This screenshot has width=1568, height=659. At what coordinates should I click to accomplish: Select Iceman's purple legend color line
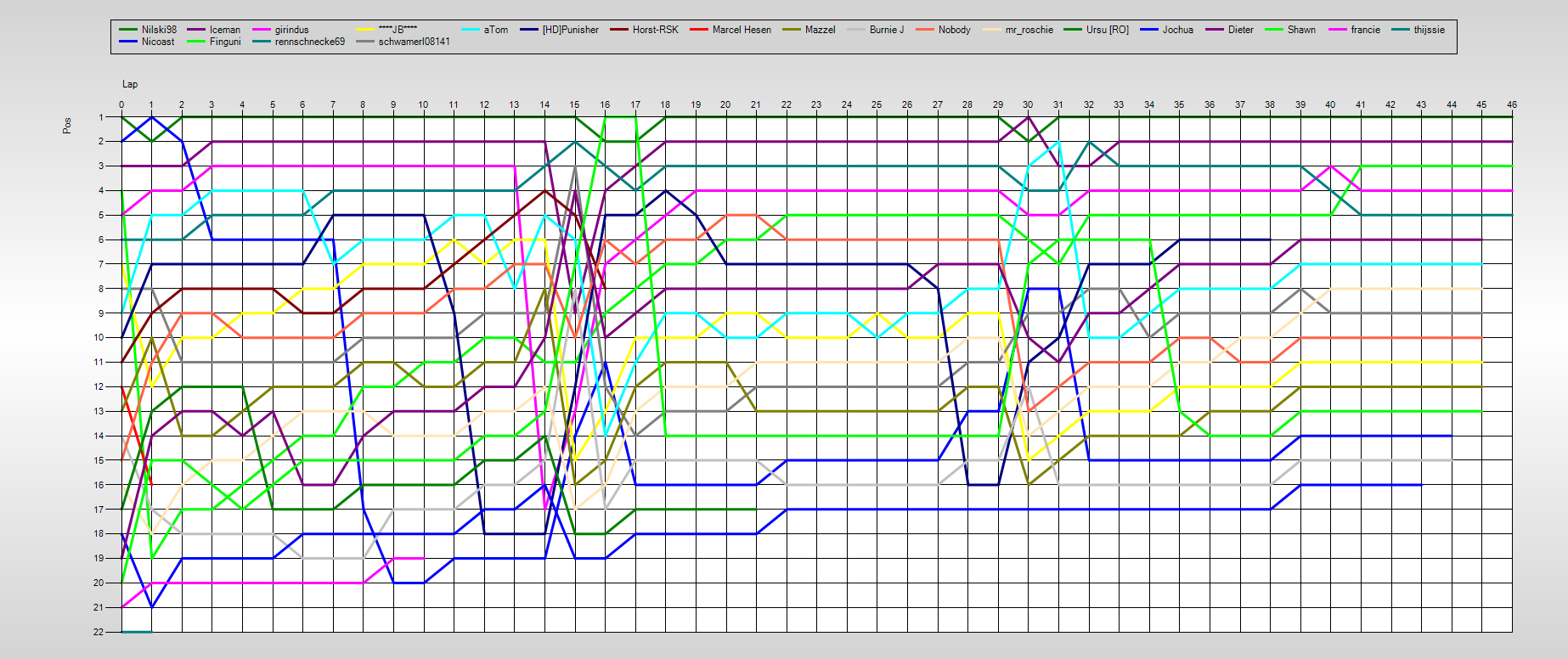pyautogui.click(x=195, y=30)
